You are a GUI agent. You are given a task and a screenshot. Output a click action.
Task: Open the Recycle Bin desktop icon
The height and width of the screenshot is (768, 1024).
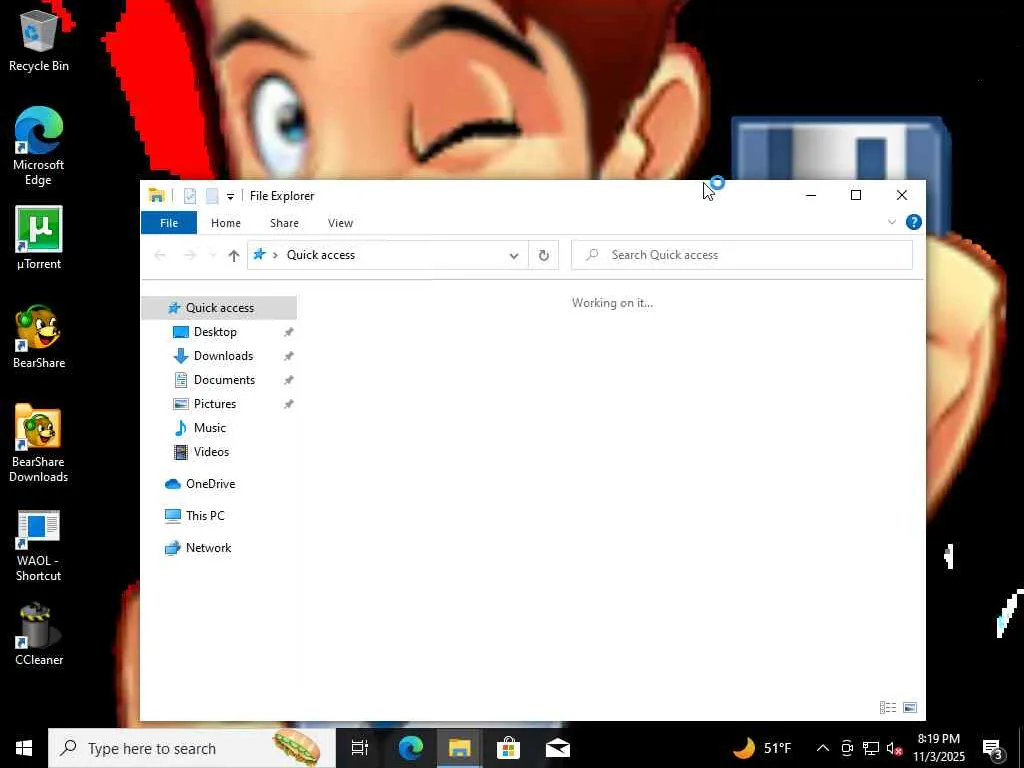[x=39, y=39]
